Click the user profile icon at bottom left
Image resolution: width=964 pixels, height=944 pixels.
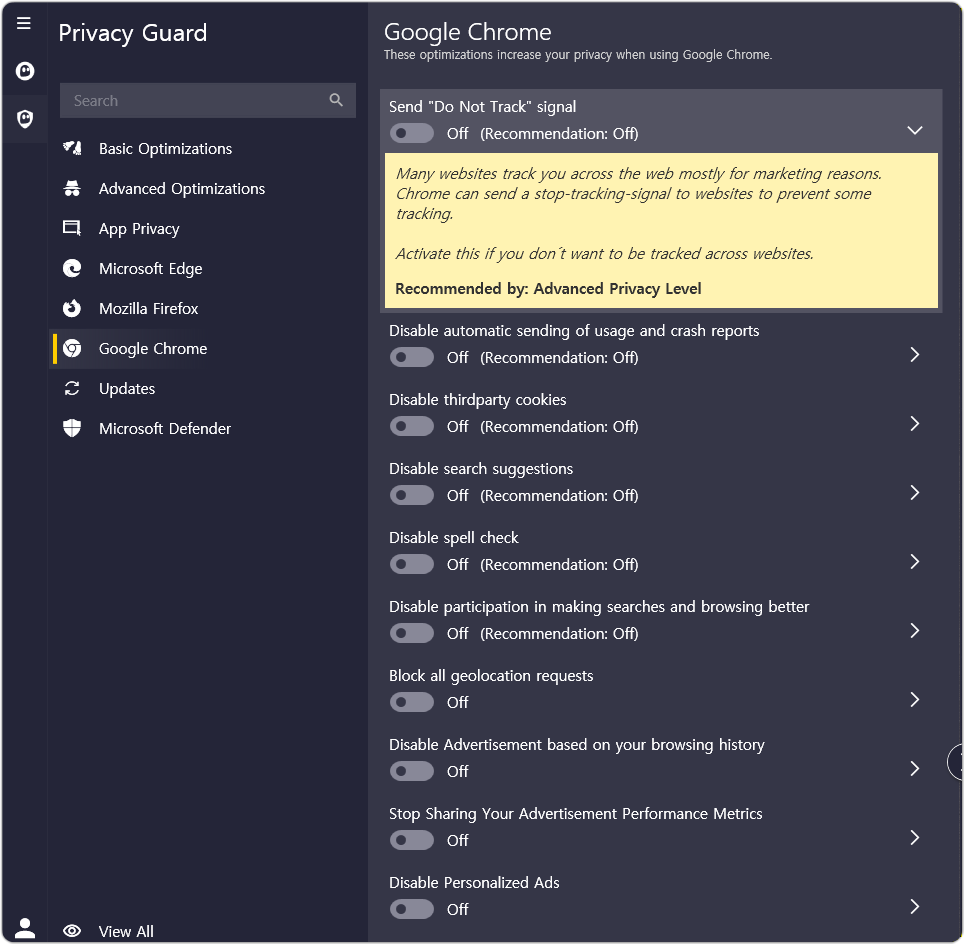pos(24,926)
